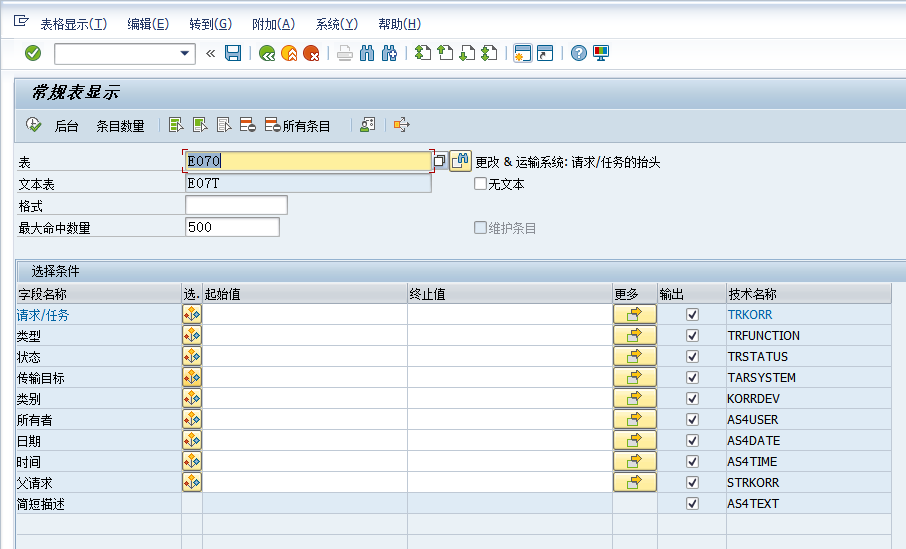Click the SAP window menu icon at top-left

[x=21, y=21]
